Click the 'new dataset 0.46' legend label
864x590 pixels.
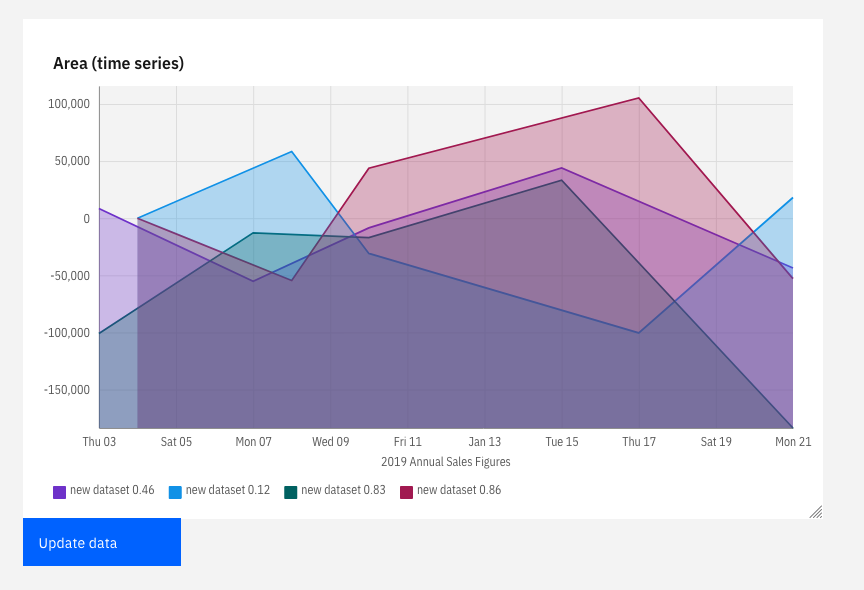pos(112,490)
